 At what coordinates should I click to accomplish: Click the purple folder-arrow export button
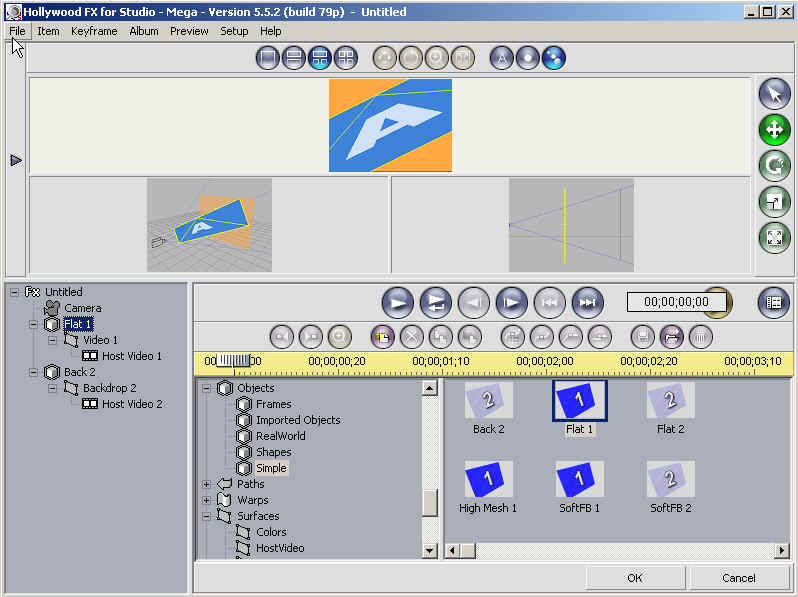672,337
